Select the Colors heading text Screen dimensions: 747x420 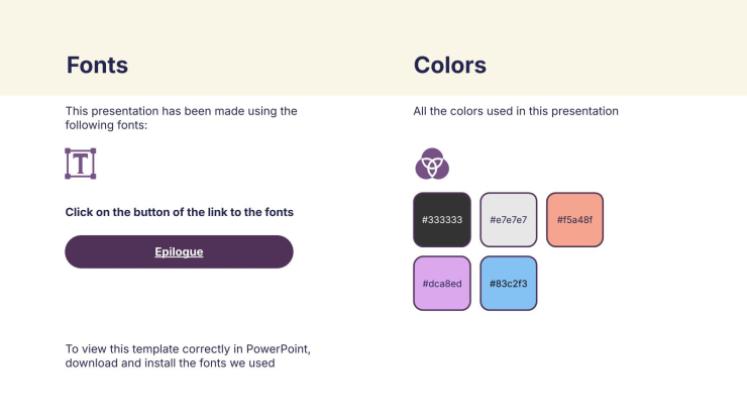450,66
